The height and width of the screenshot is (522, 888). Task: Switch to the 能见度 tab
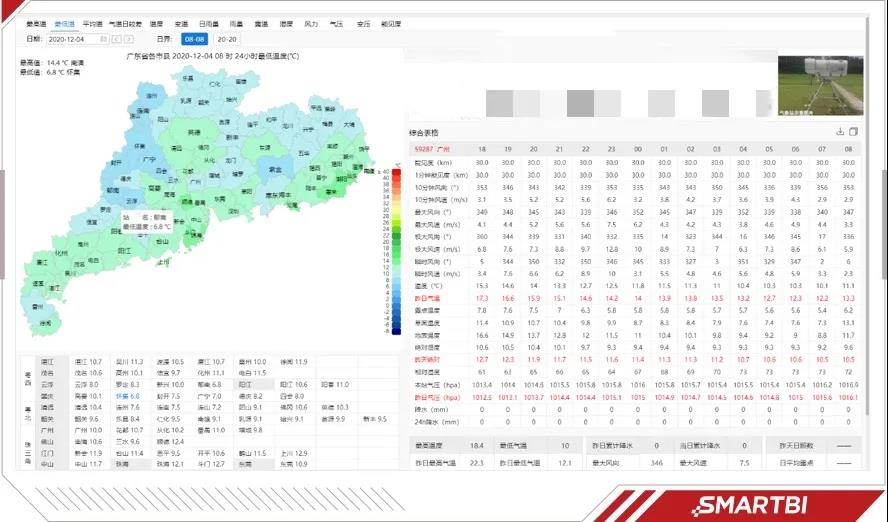click(391, 24)
